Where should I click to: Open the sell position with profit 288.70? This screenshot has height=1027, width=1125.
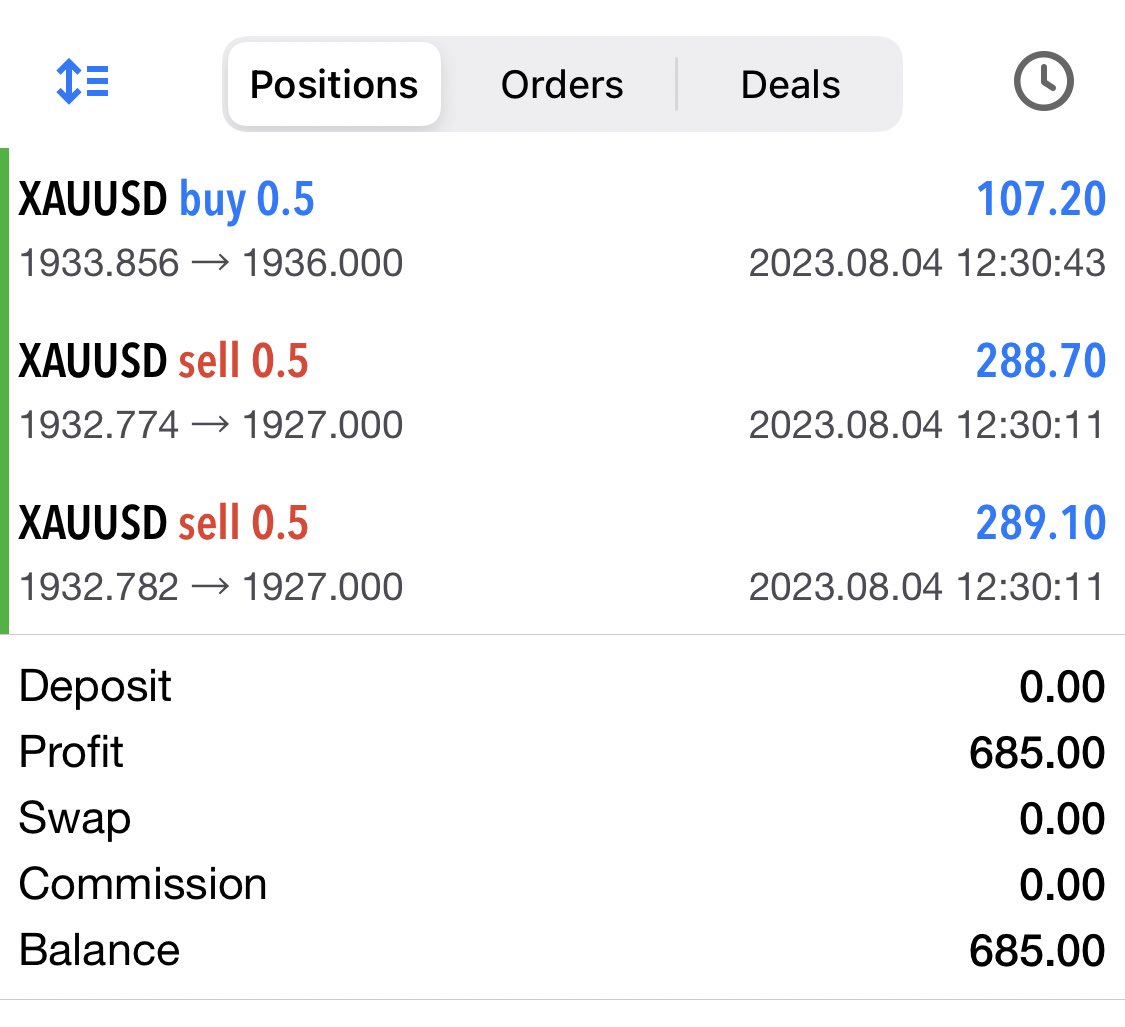[562, 391]
